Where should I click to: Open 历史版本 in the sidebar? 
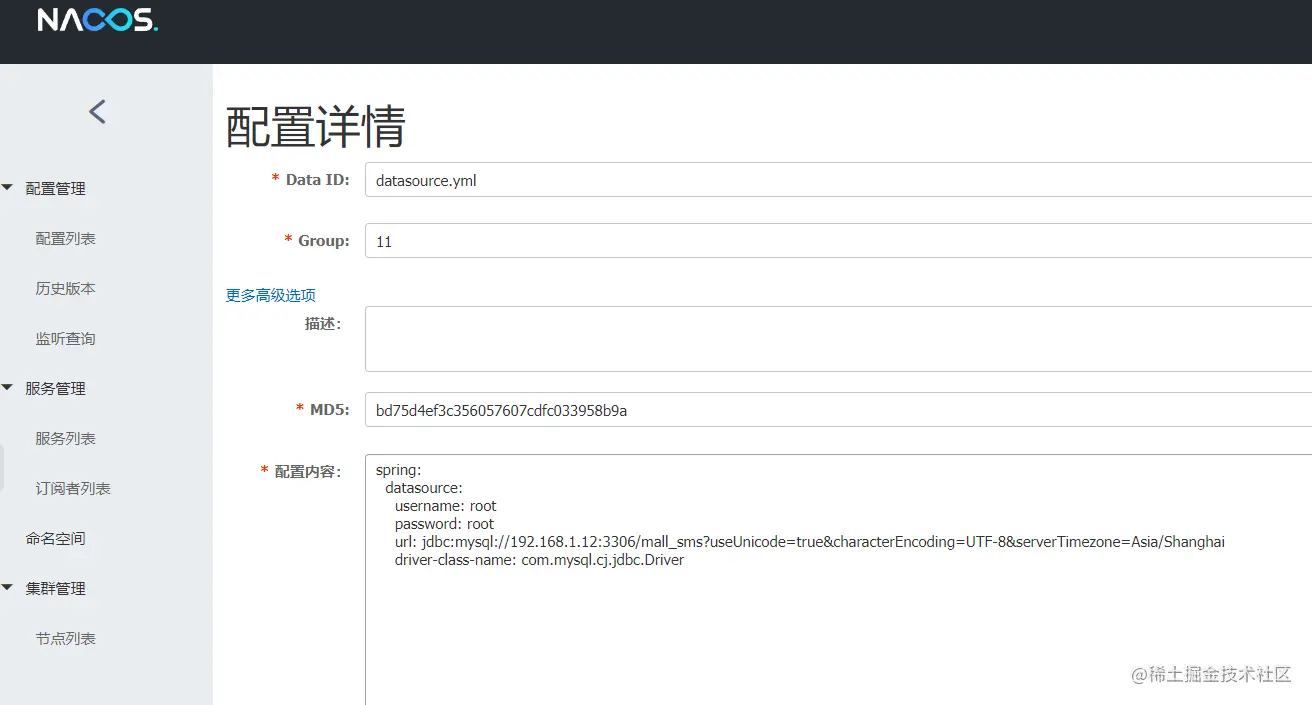pos(66,288)
